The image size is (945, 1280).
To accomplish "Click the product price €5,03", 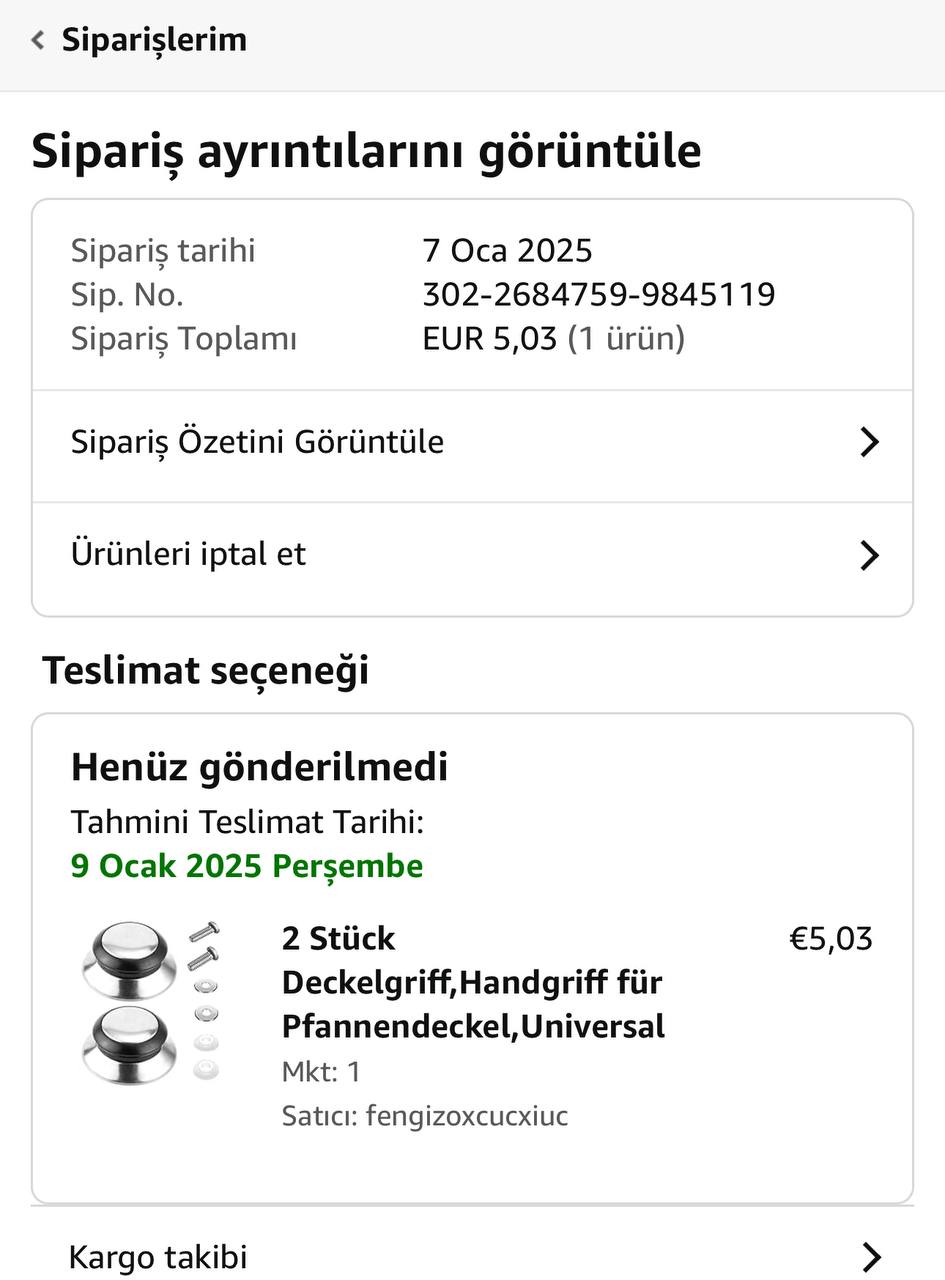I will coord(831,939).
